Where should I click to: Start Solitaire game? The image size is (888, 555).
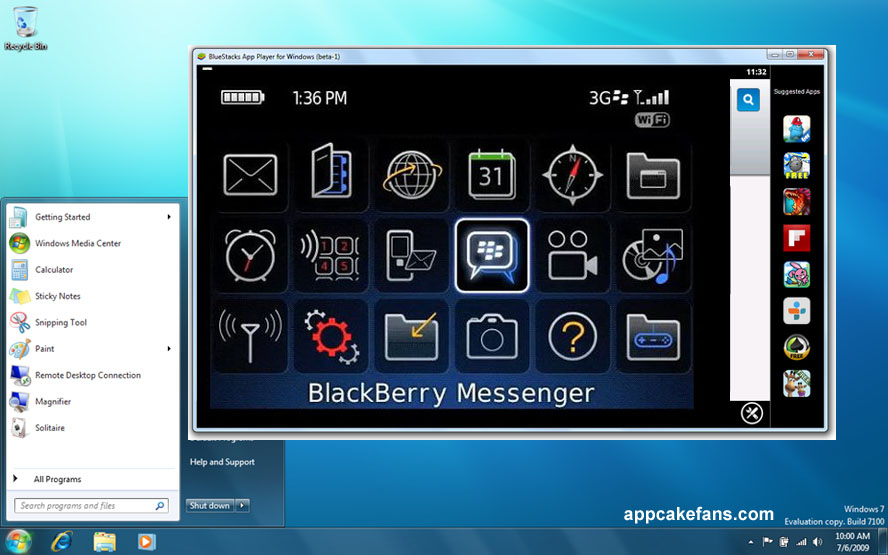(x=91, y=428)
